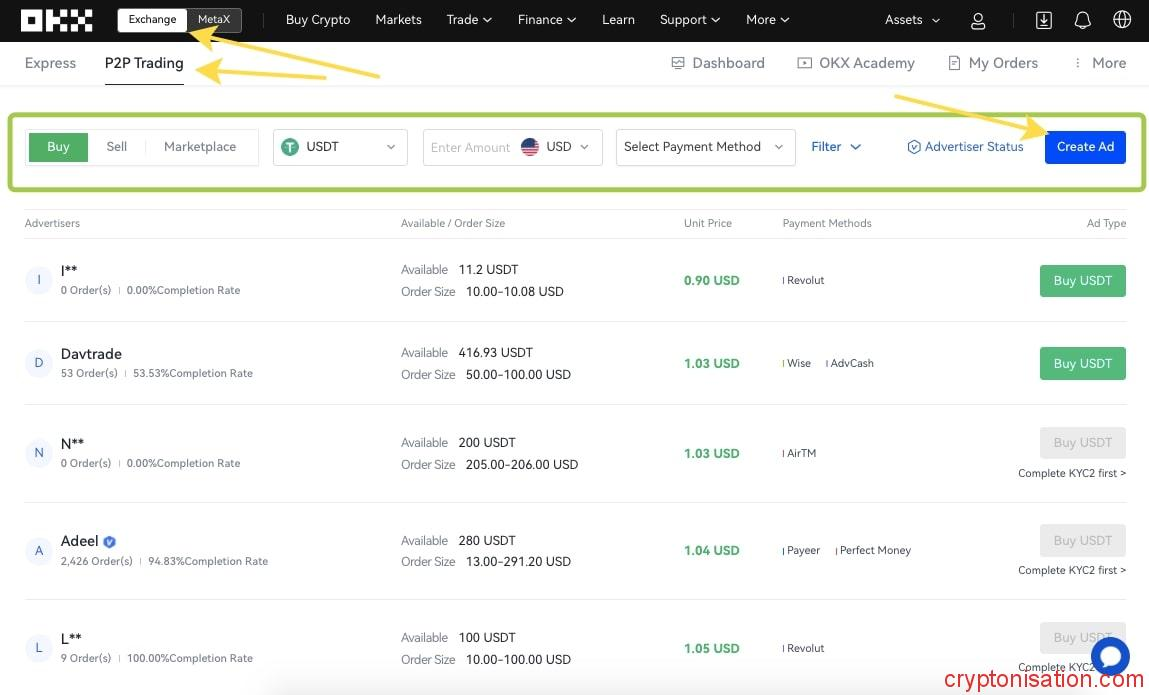Open the My Orders link
This screenshot has height=695, width=1149.
click(993, 63)
